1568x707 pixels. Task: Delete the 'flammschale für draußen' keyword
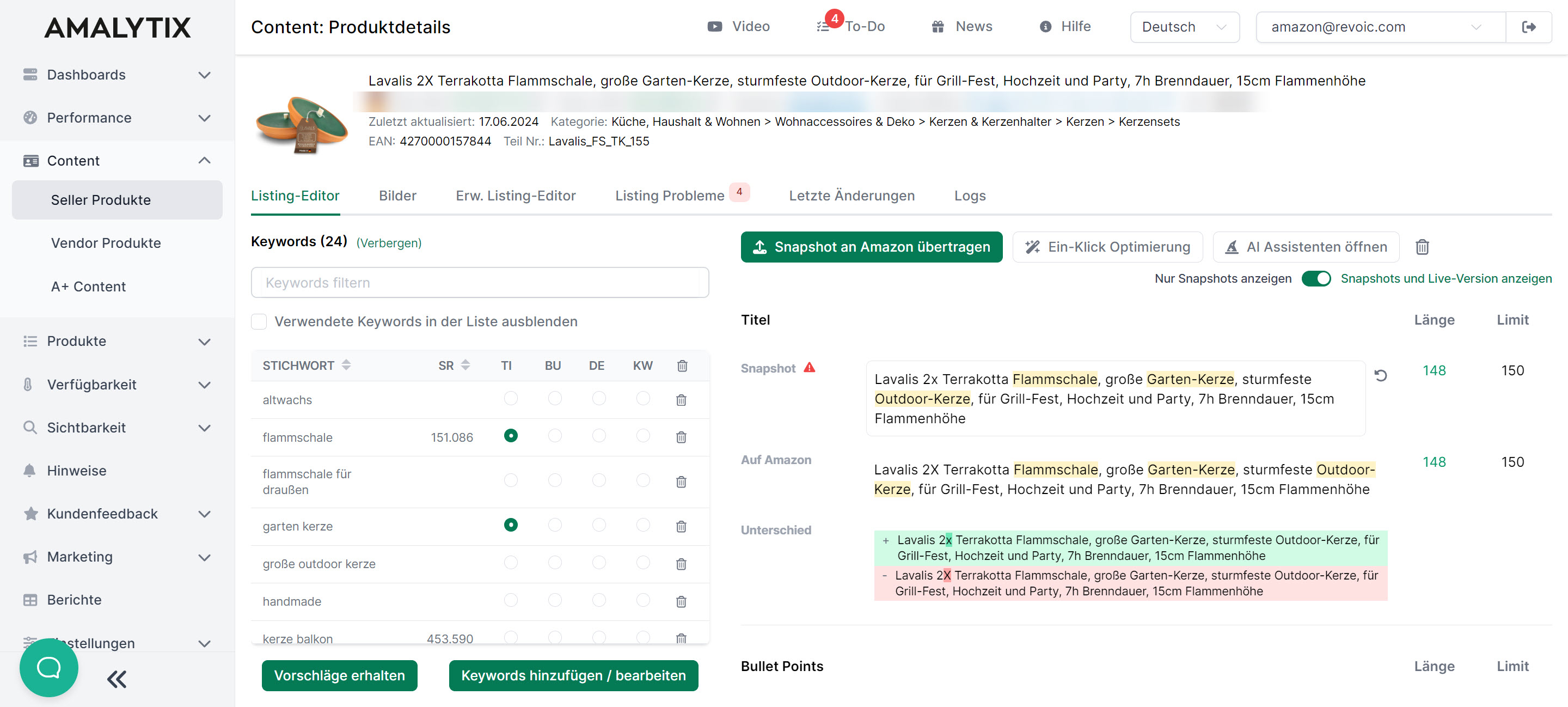681,481
